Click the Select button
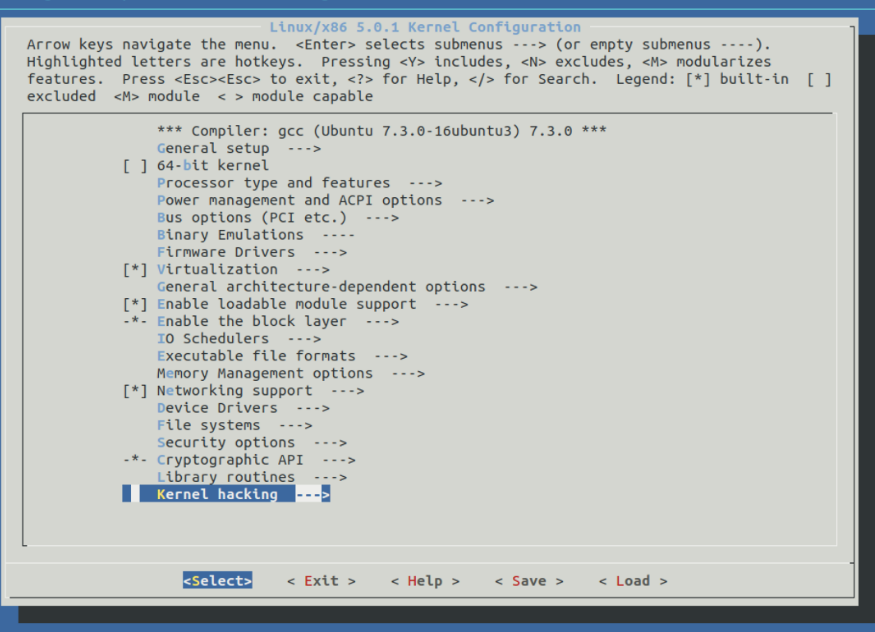The width and height of the screenshot is (875, 632). click(218, 581)
